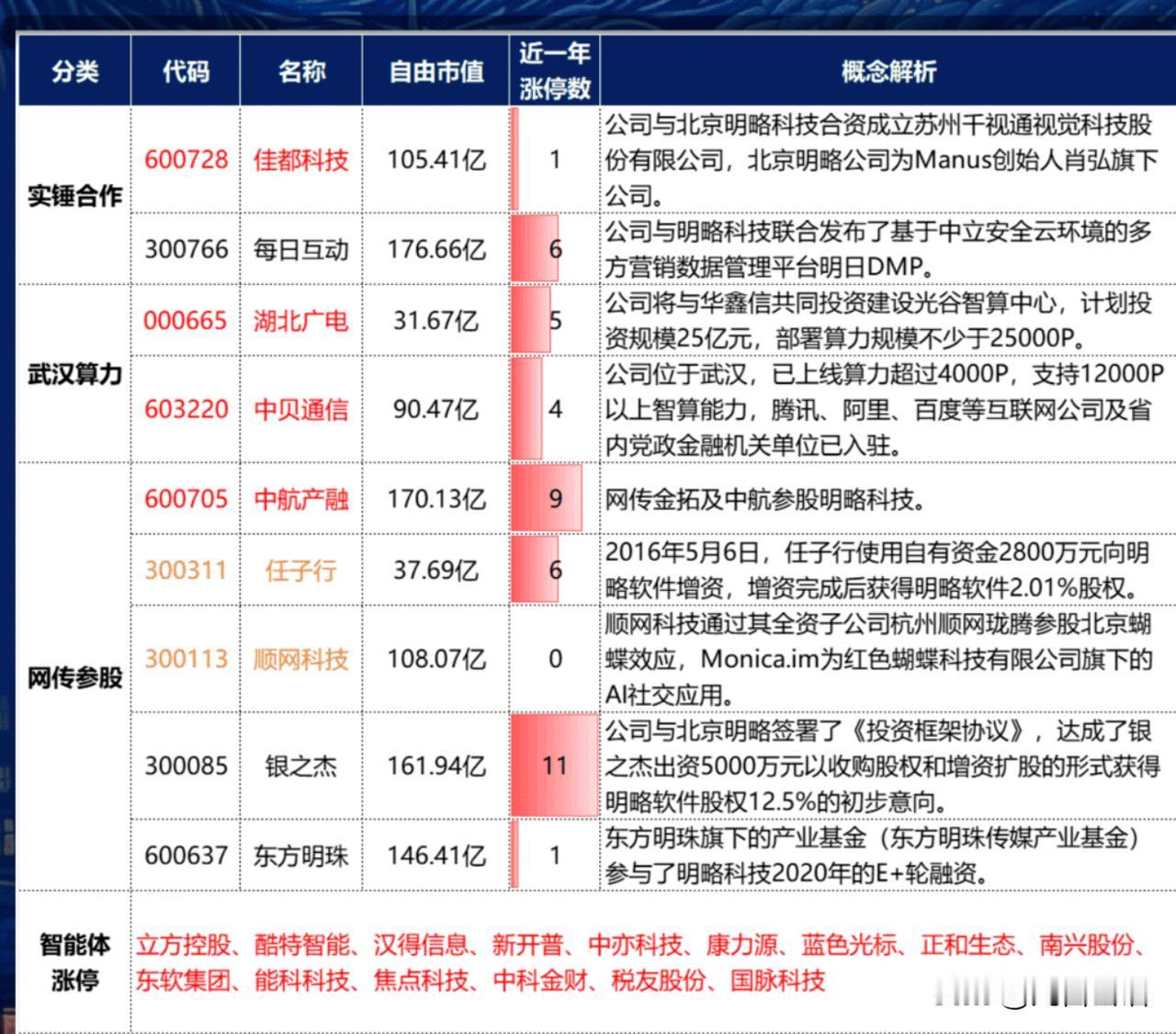Viewport: 1176px width, 1034px height.
Task: Click 顺网科技's Monica.im description
Action: [x=878, y=659]
